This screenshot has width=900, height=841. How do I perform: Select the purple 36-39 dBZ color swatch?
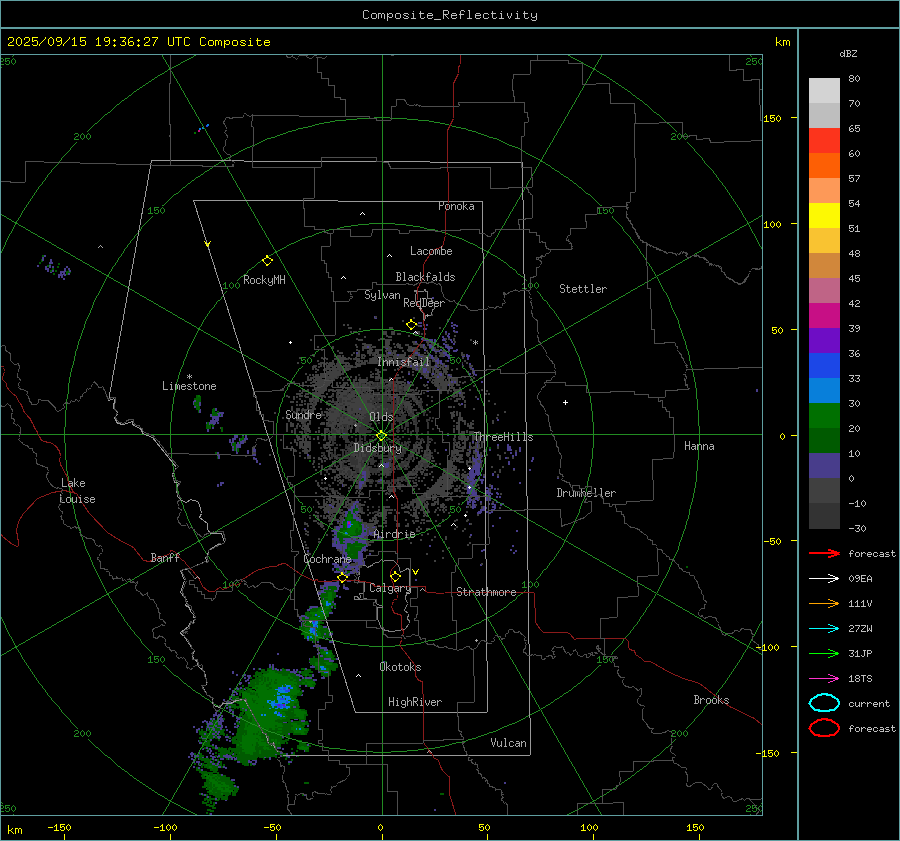coord(824,340)
